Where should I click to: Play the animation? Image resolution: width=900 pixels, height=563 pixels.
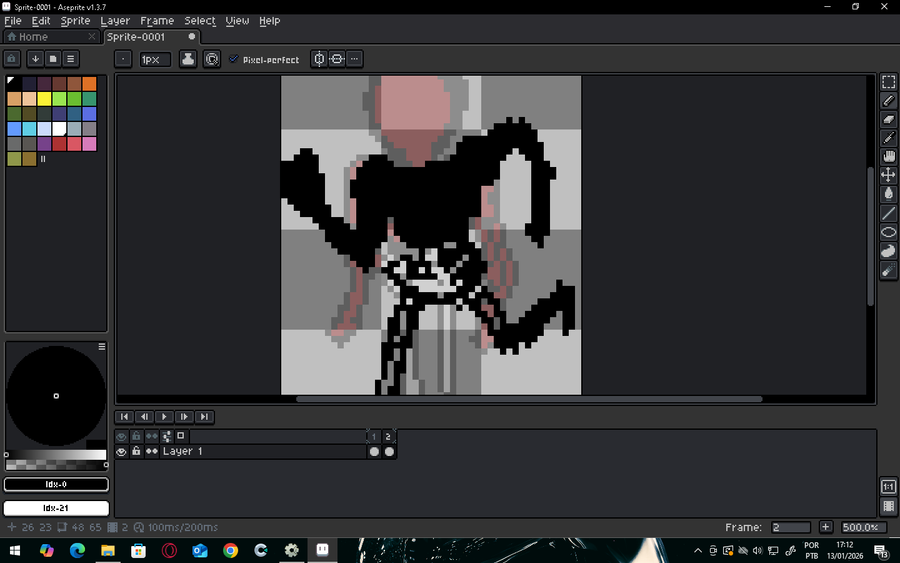164,417
